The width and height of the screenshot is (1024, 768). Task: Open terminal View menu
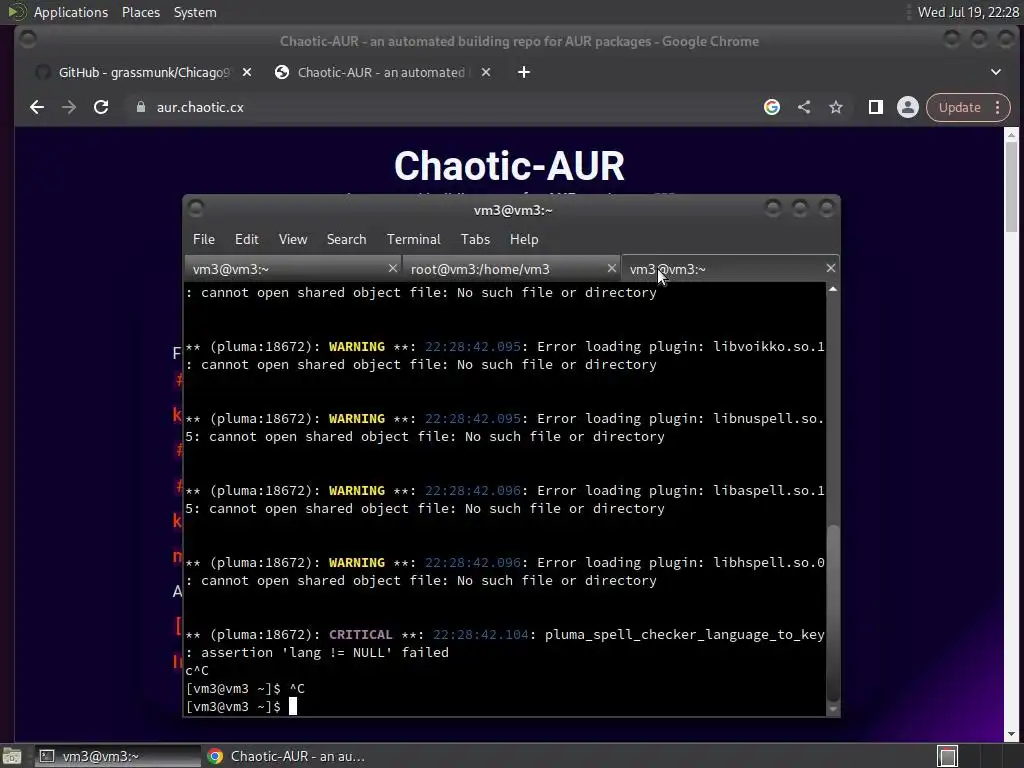point(293,239)
